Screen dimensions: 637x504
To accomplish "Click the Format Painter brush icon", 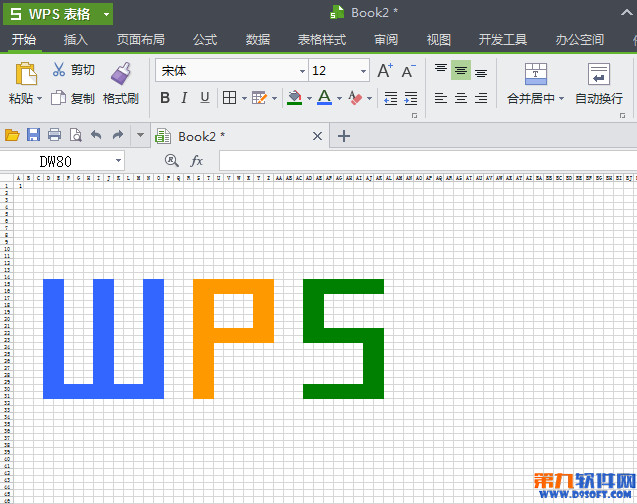I will 121,73.
